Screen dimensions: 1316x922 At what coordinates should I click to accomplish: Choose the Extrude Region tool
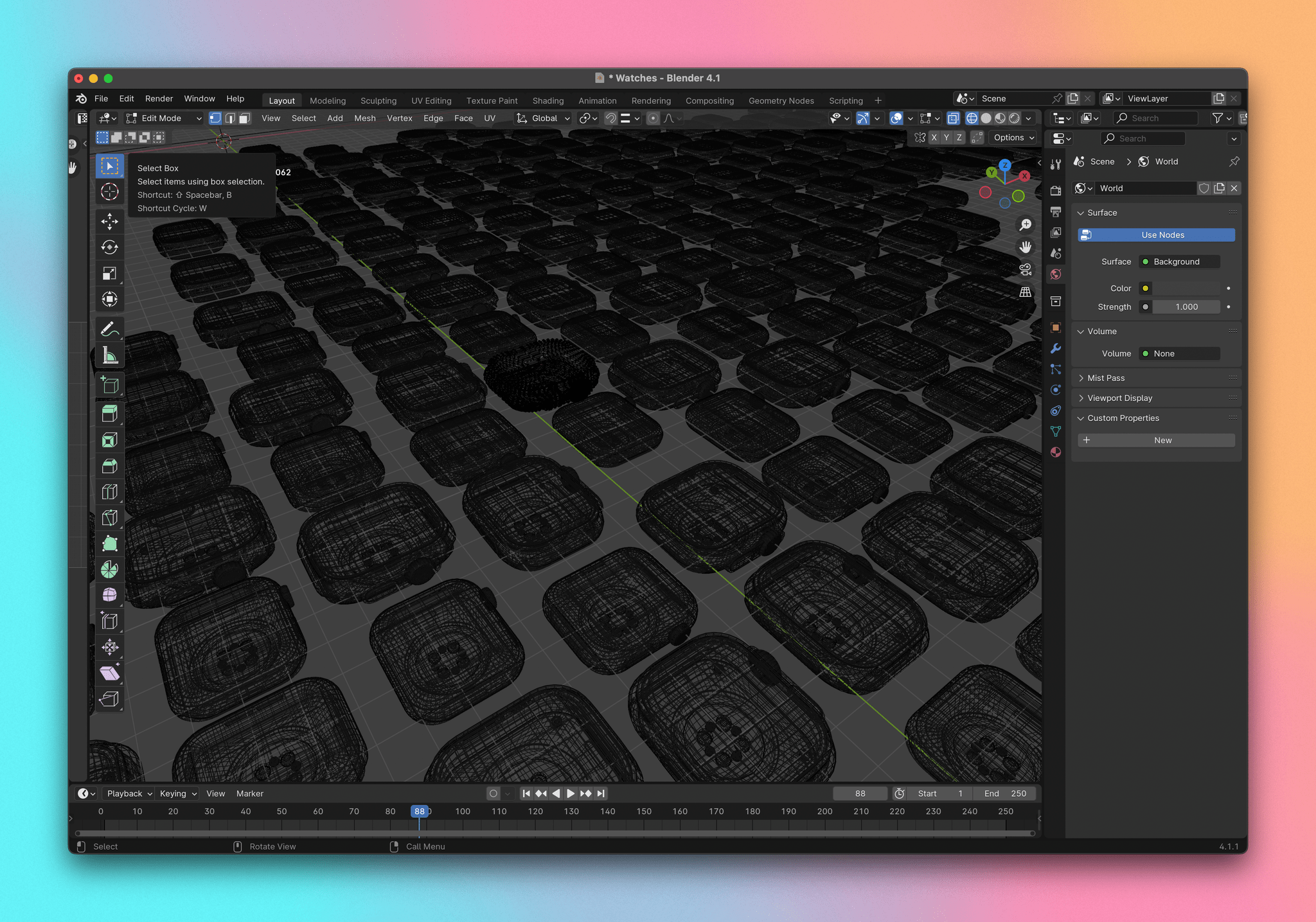109,414
